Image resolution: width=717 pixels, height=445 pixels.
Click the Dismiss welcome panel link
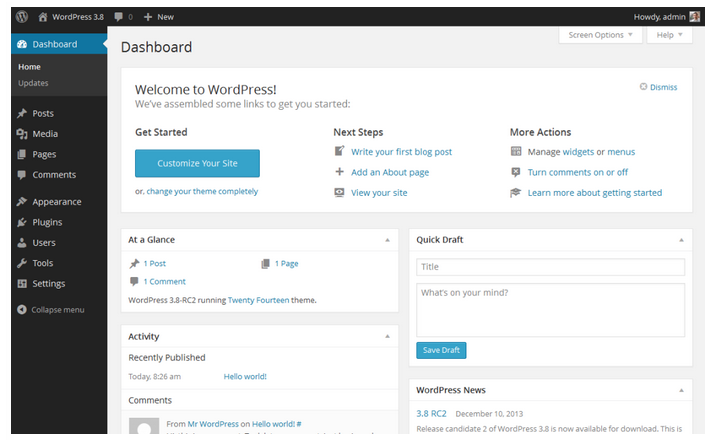pos(663,87)
